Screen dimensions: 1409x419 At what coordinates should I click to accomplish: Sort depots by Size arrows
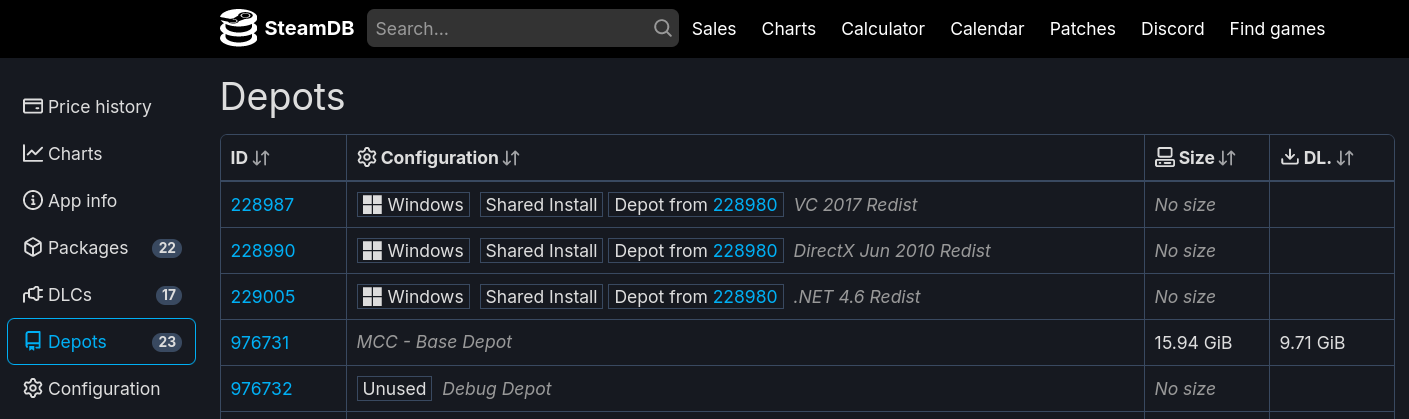(1228, 158)
